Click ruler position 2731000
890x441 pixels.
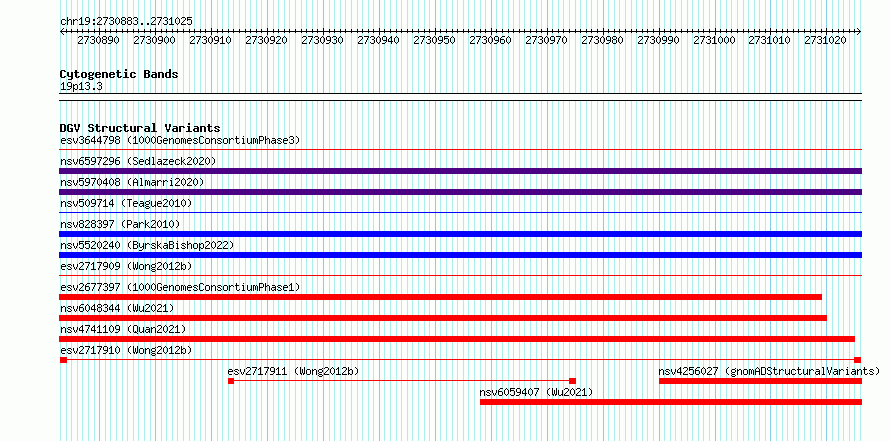(715, 40)
